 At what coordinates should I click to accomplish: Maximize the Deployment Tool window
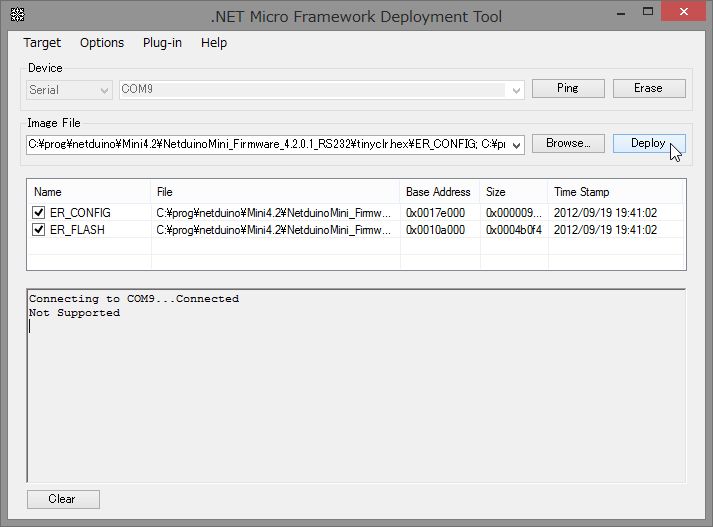click(648, 12)
